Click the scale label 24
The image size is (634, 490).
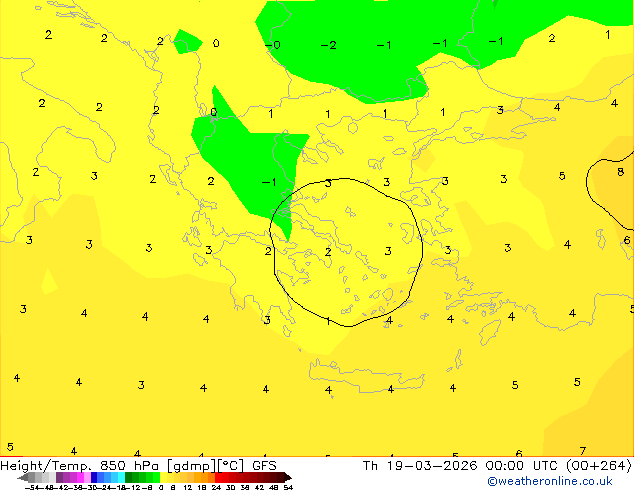(x=216, y=487)
